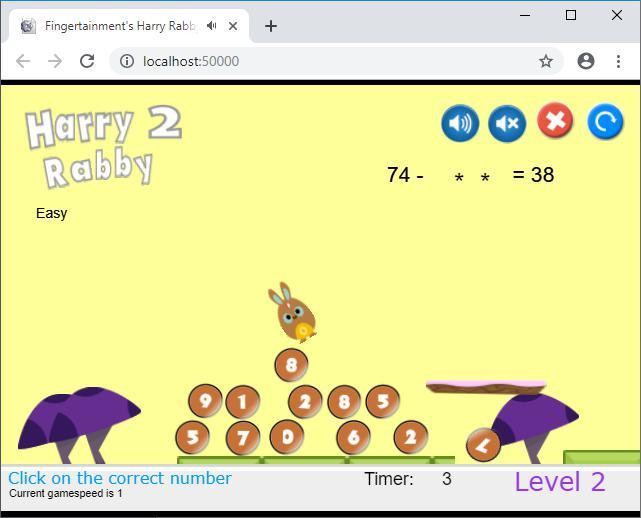Pick the number 6 ball
The image size is (641, 518).
353,437
